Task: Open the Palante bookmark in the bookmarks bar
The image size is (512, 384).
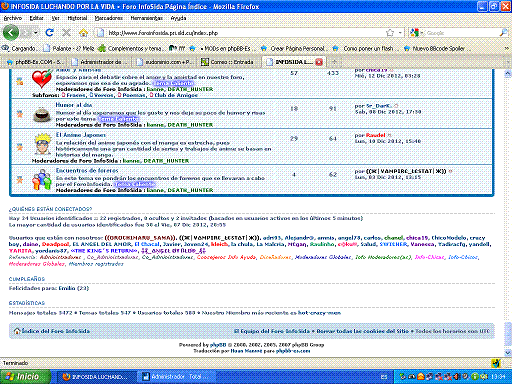Action: point(69,49)
